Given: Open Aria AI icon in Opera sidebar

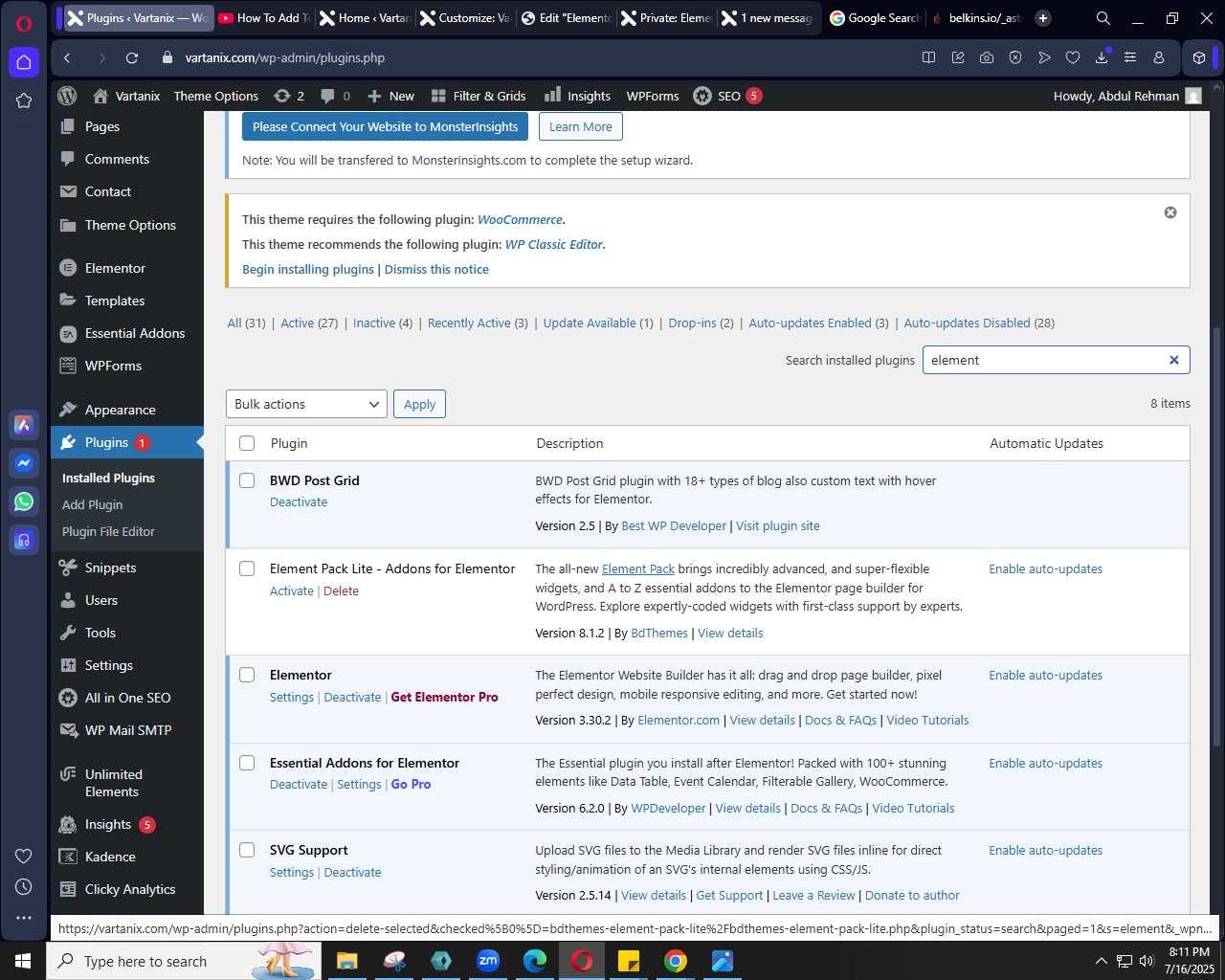Looking at the screenshot, I should (x=24, y=425).
